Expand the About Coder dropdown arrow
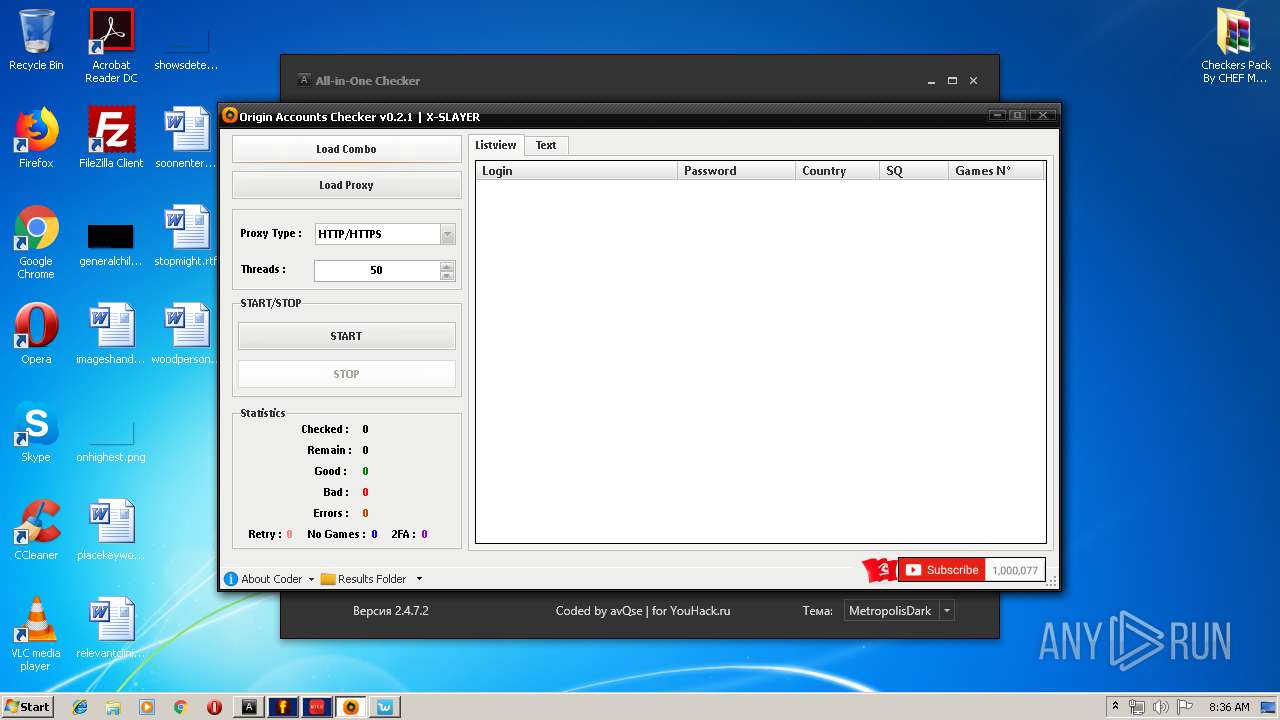 point(311,579)
